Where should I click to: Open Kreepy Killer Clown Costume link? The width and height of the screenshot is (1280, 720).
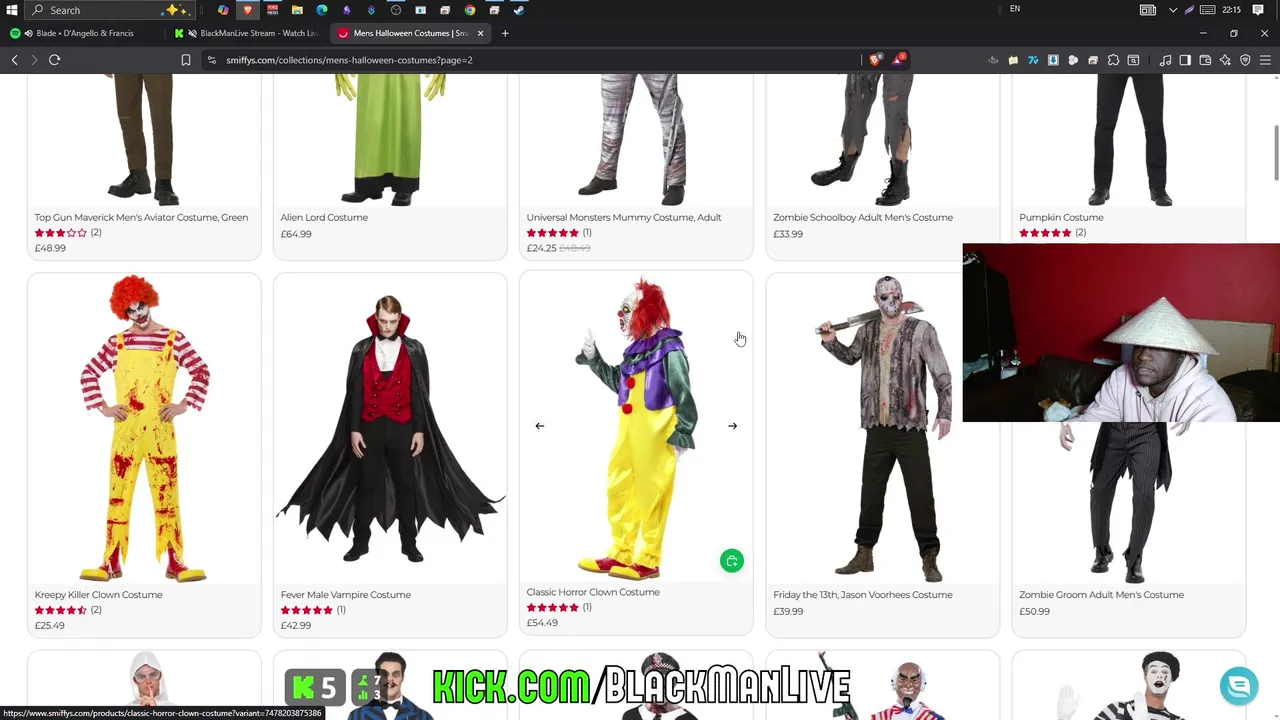[x=98, y=595]
